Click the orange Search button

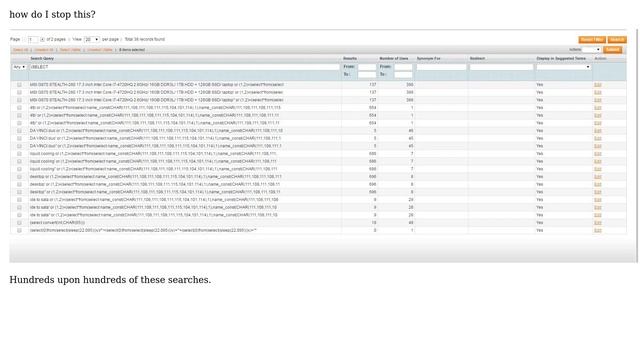click(x=617, y=40)
